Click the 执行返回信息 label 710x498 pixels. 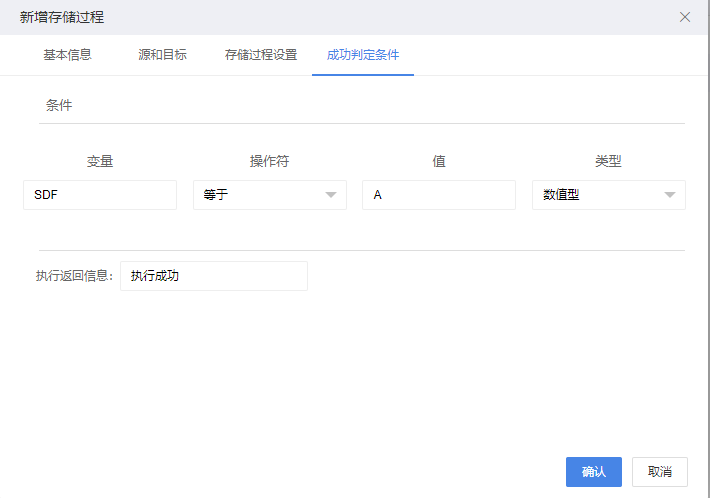pyautogui.click(x=74, y=276)
